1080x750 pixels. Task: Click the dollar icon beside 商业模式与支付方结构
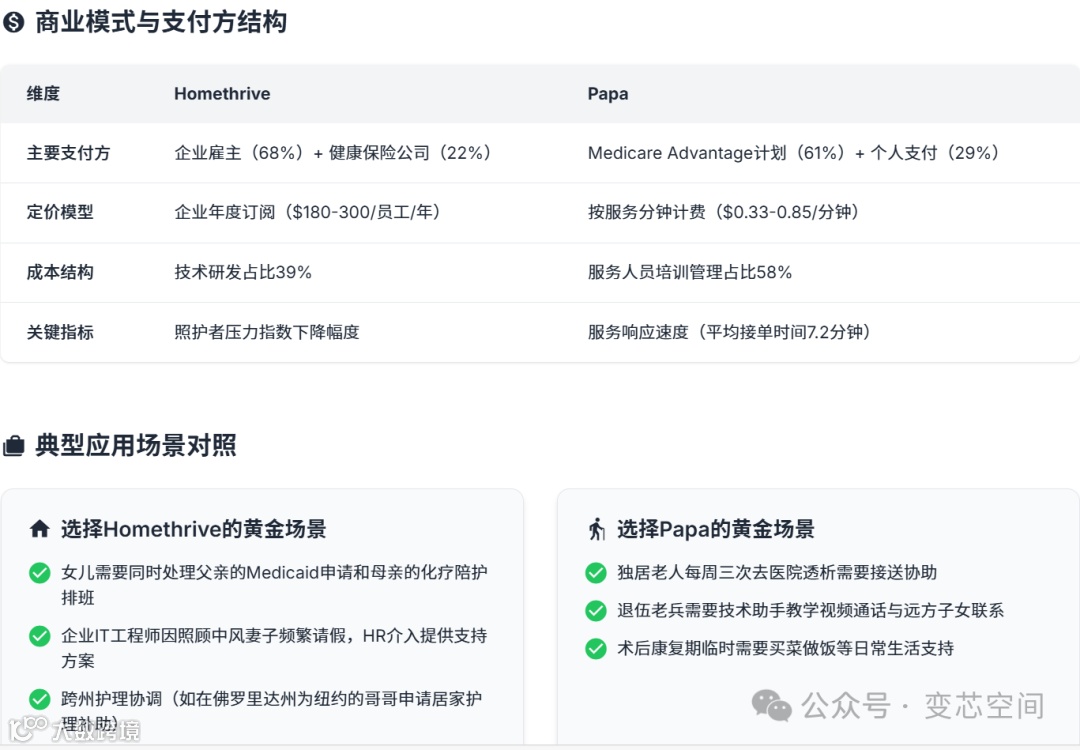13,23
